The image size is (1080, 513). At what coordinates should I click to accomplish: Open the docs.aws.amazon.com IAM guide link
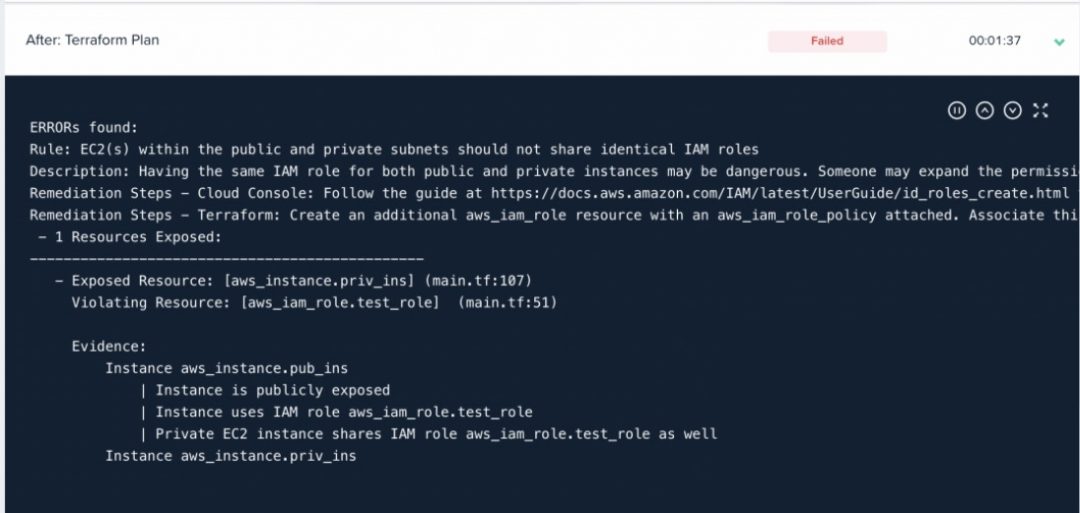pyautogui.click(x=781, y=193)
